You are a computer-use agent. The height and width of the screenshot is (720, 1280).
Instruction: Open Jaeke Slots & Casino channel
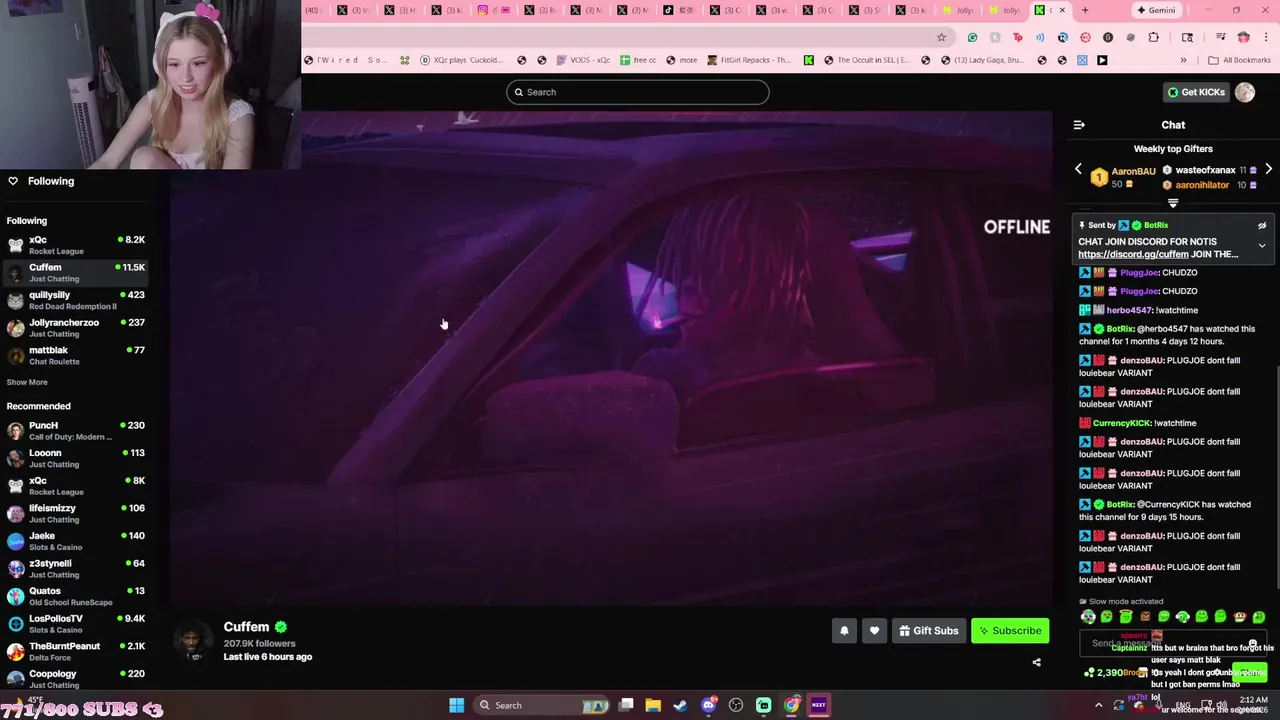pyautogui.click(x=76, y=541)
